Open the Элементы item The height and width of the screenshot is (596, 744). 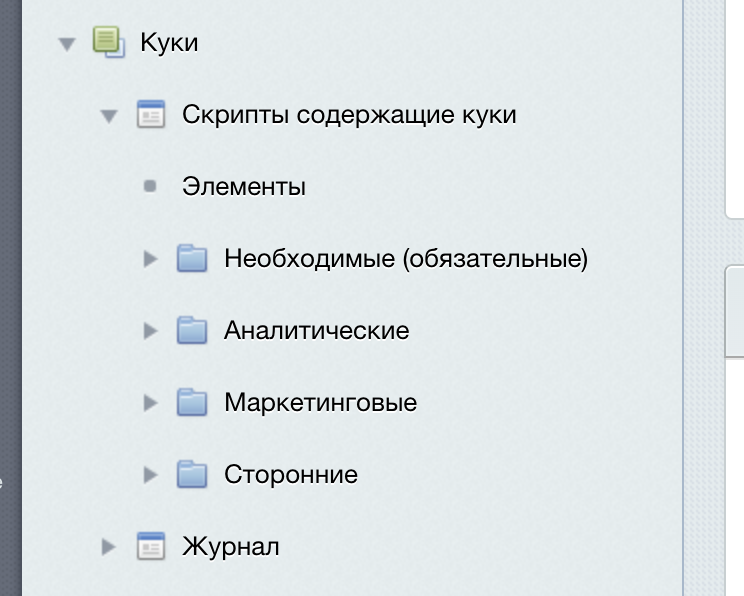point(244,187)
